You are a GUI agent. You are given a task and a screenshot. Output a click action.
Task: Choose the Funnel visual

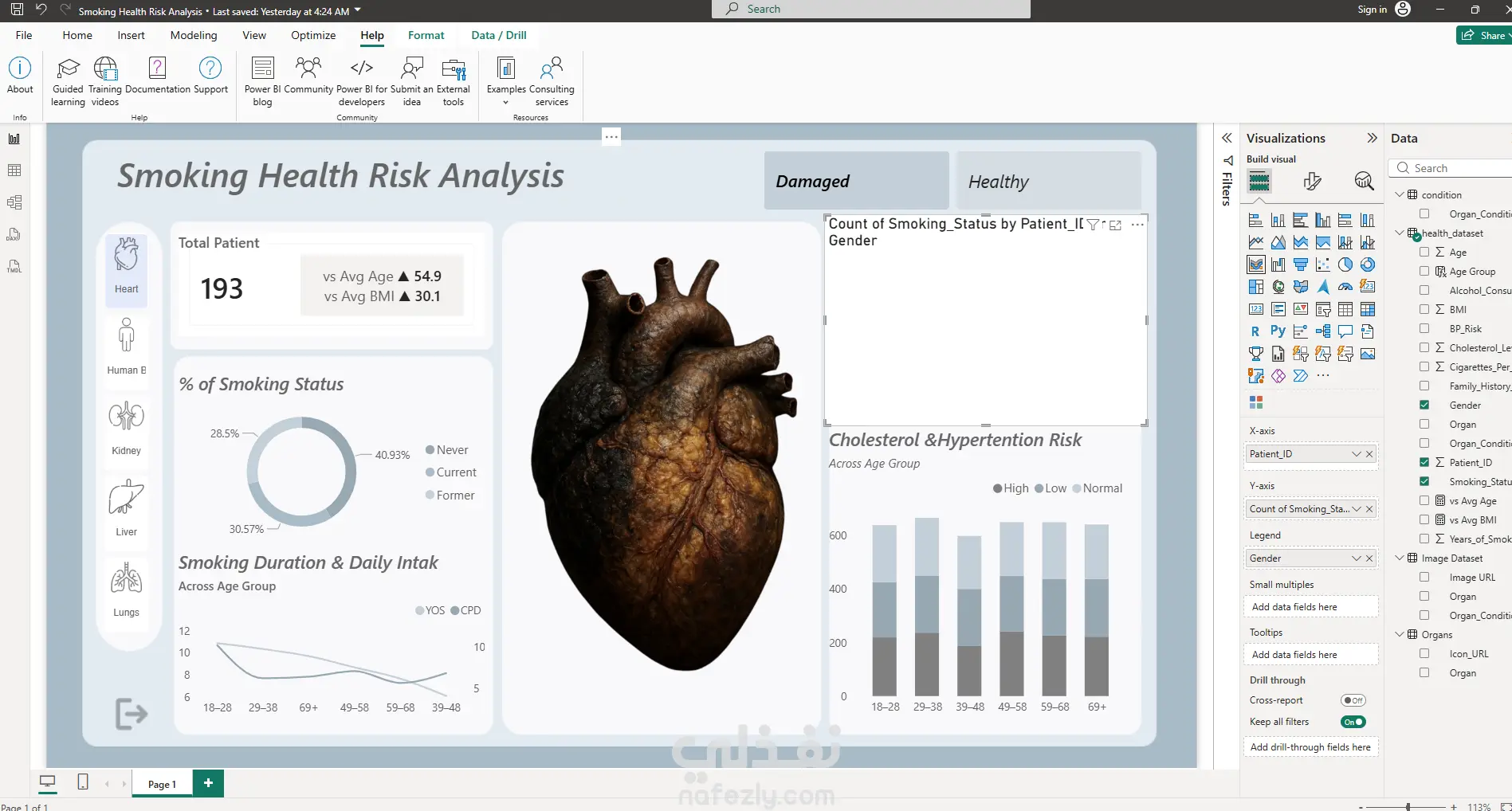tap(1301, 264)
